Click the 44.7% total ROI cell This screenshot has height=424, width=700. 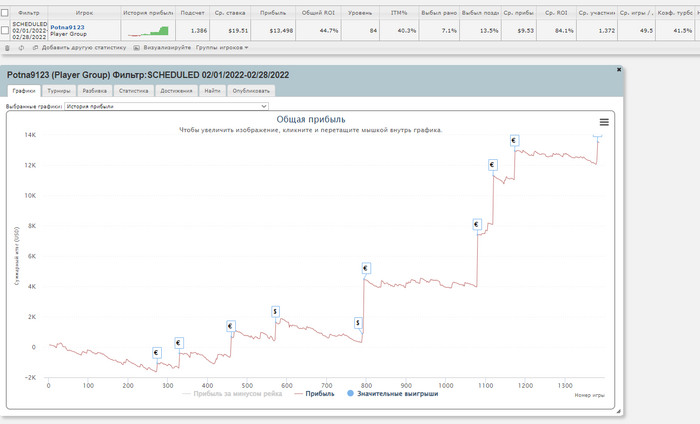318,31
